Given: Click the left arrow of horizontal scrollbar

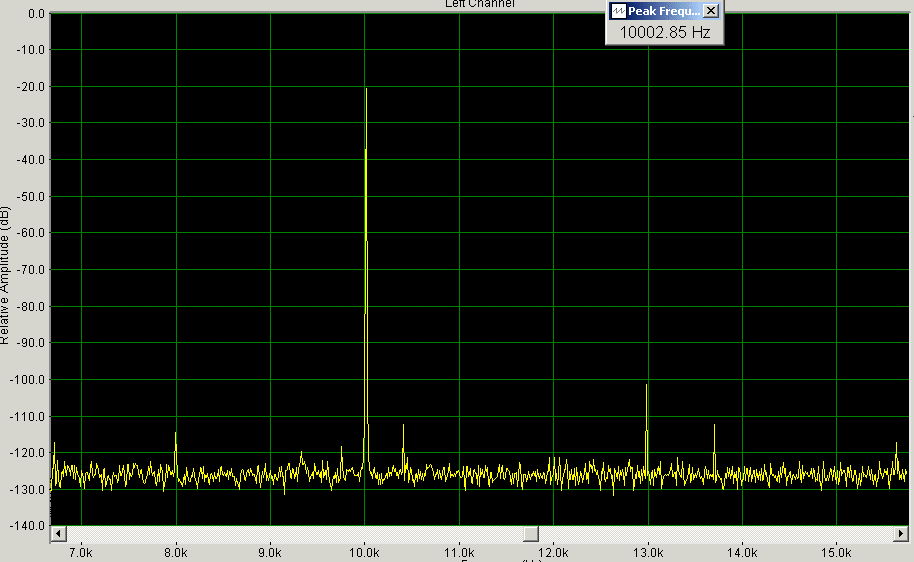Looking at the screenshot, I should (x=57, y=533).
